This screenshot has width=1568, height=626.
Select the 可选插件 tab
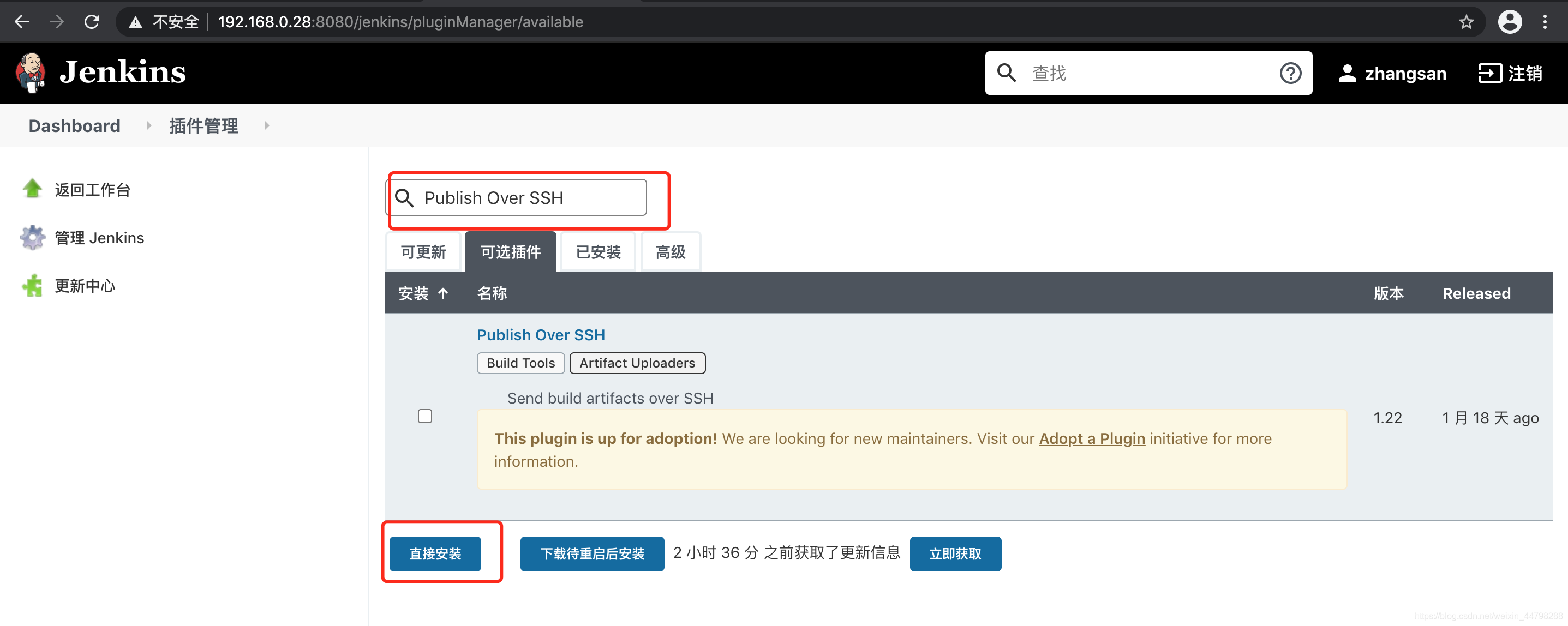pyautogui.click(x=511, y=252)
